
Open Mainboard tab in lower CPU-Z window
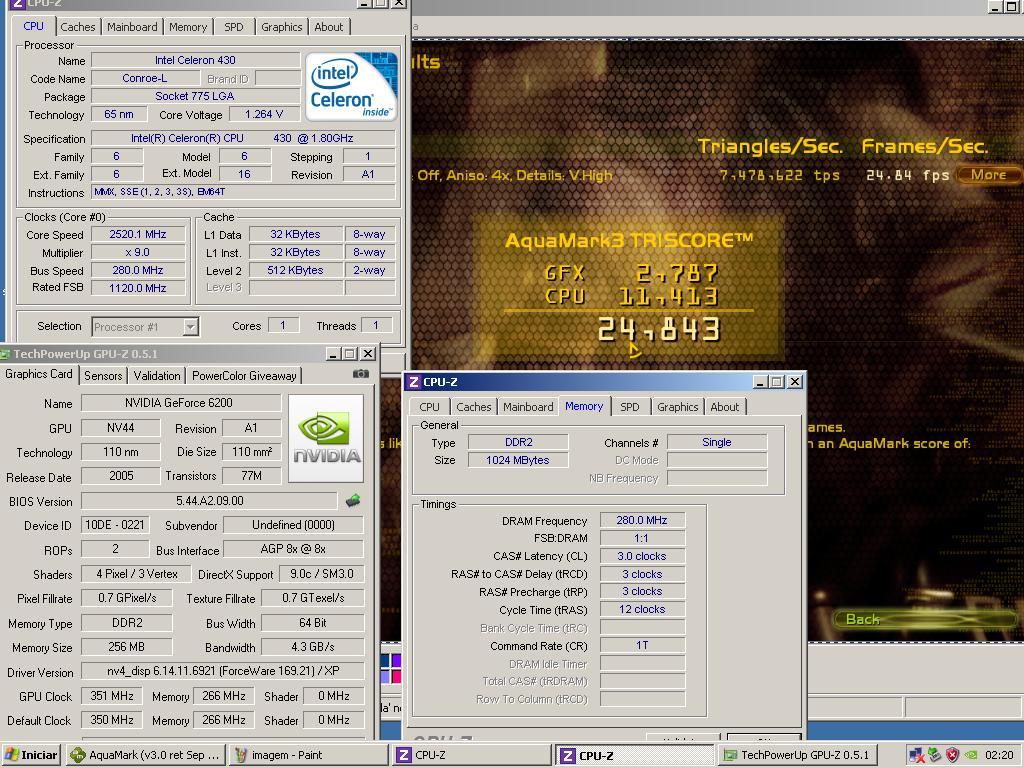click(x=528, y=407)
